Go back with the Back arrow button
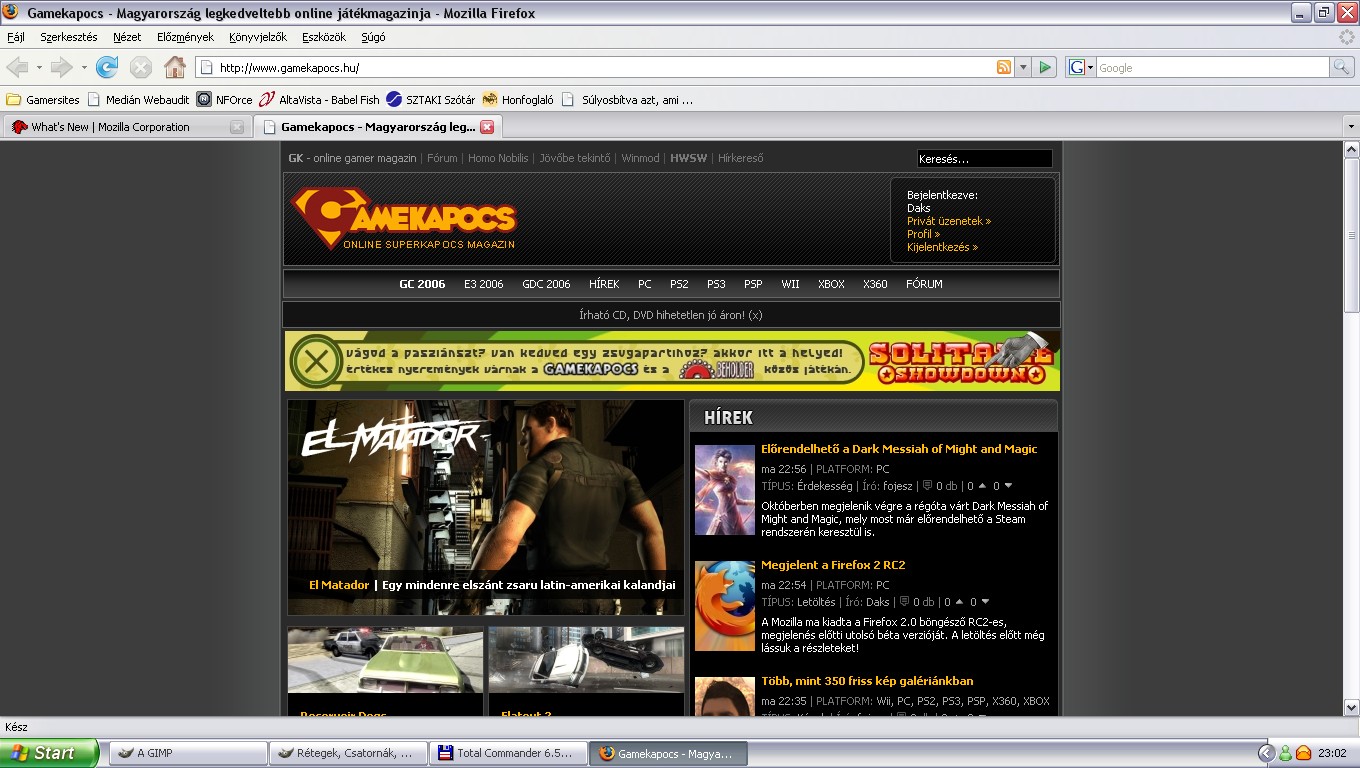The image size is (1360, 768). pos(17,67)
